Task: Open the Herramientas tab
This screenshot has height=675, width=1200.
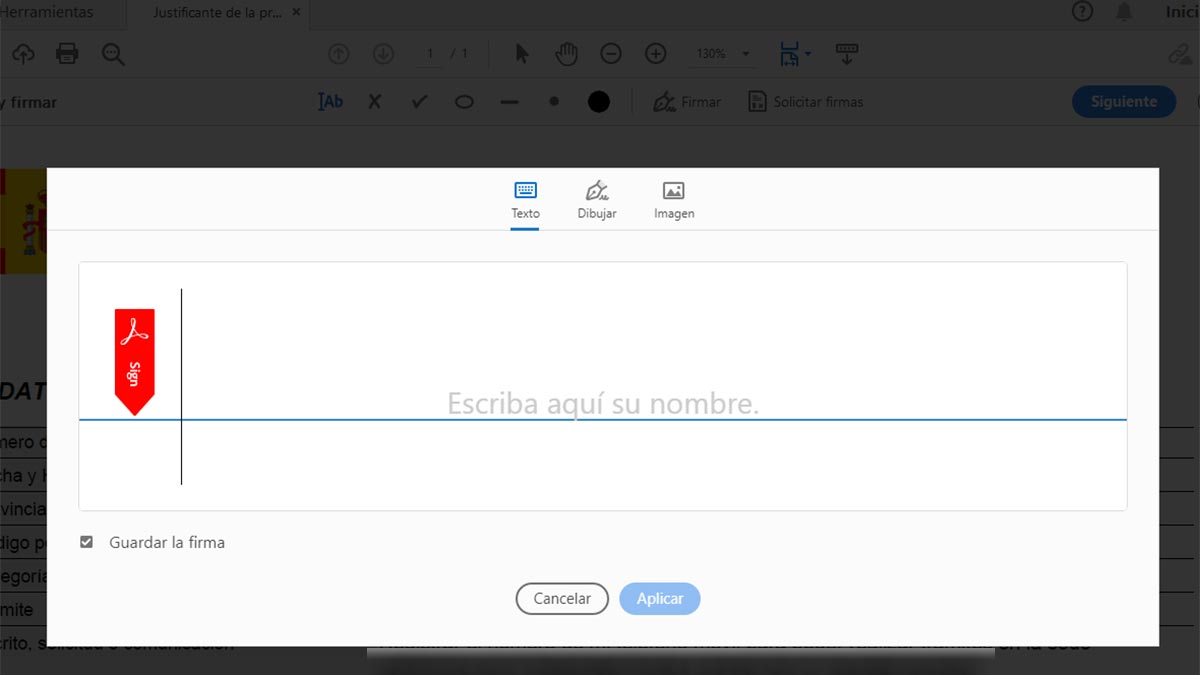Action: (x=48, y=13)
